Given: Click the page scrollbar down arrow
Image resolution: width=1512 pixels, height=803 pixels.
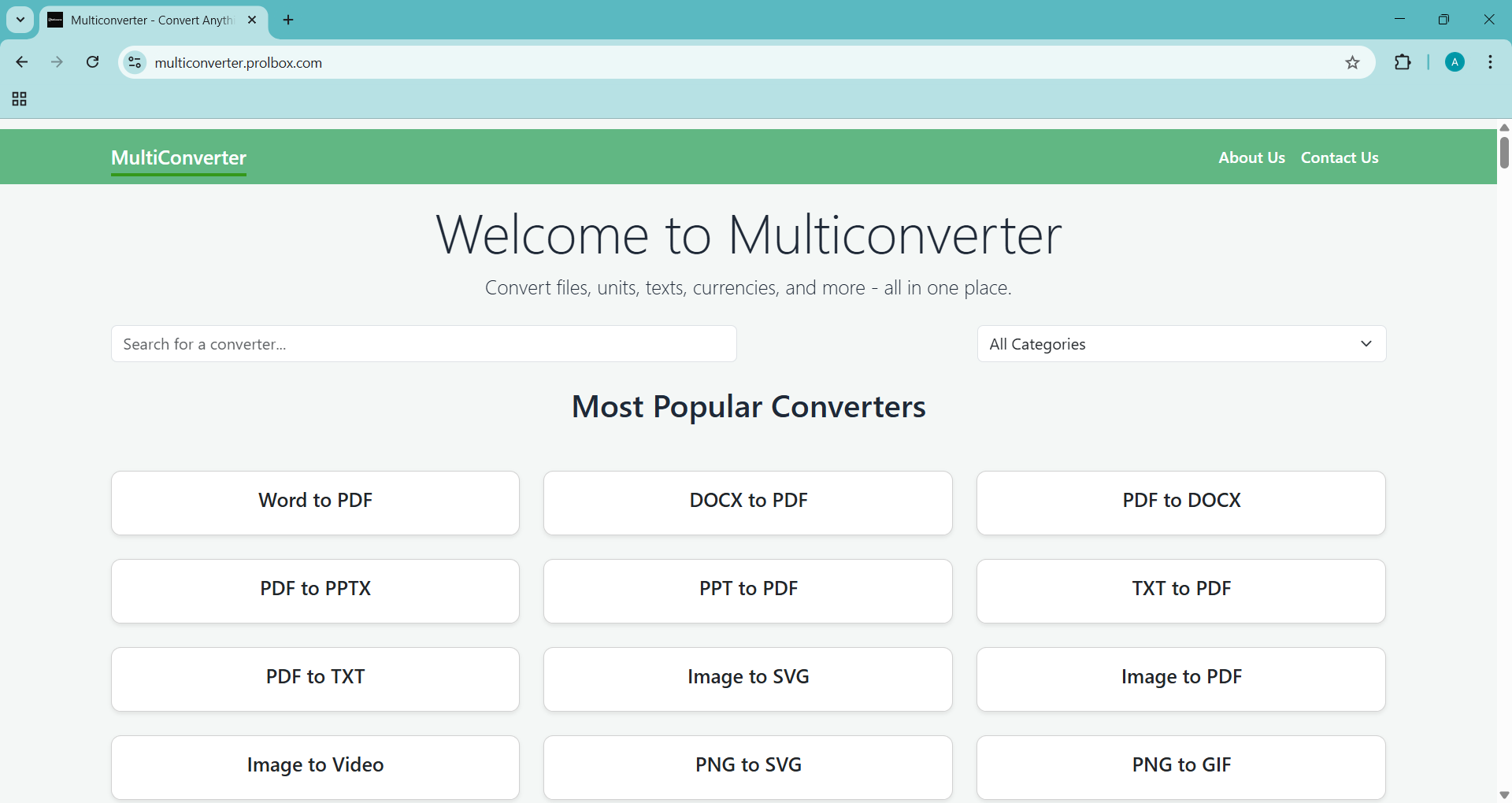Looking at the screenshot, I should pos(1503,794).
